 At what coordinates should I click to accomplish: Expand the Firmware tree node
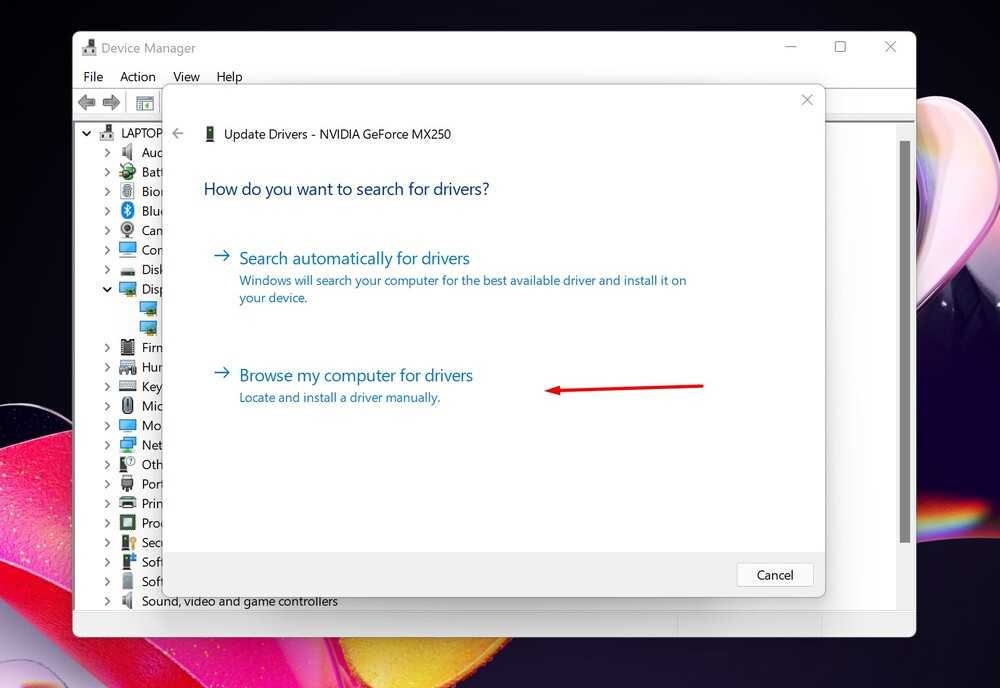pyautogui.click(x=107, y=347)
